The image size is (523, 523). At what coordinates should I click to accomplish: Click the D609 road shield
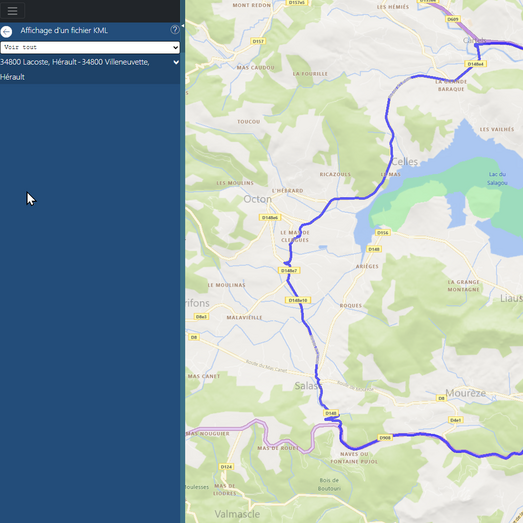pyautogui.click(x=453, y=19)
